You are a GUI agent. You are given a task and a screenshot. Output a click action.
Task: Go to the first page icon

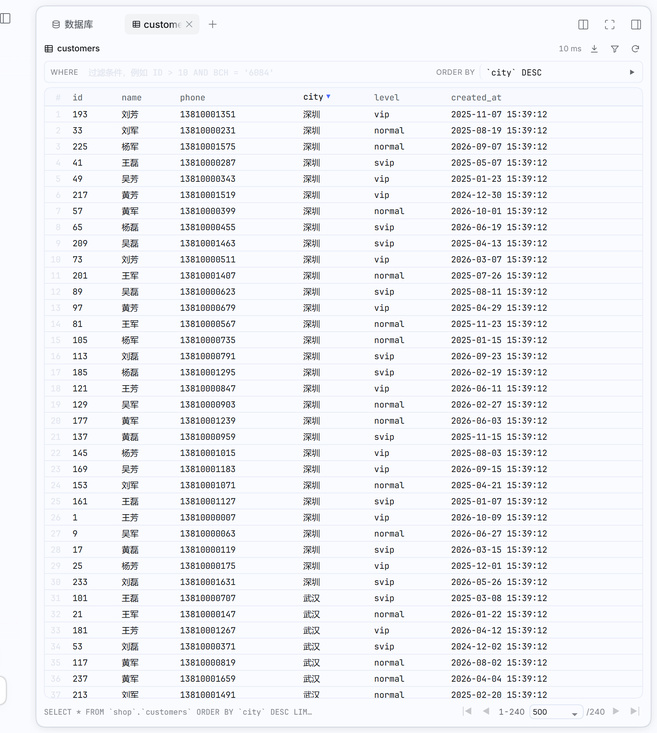466,711
